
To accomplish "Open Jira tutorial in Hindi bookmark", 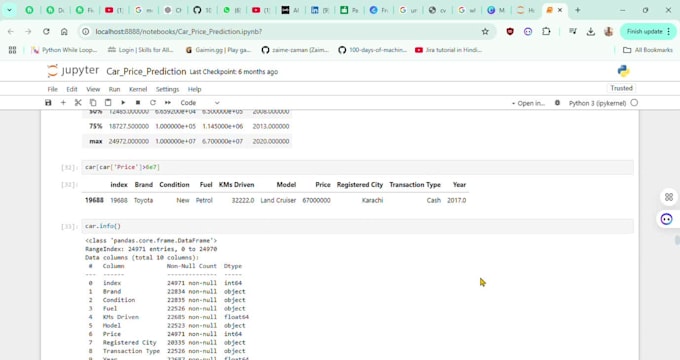I will point(448,50).
